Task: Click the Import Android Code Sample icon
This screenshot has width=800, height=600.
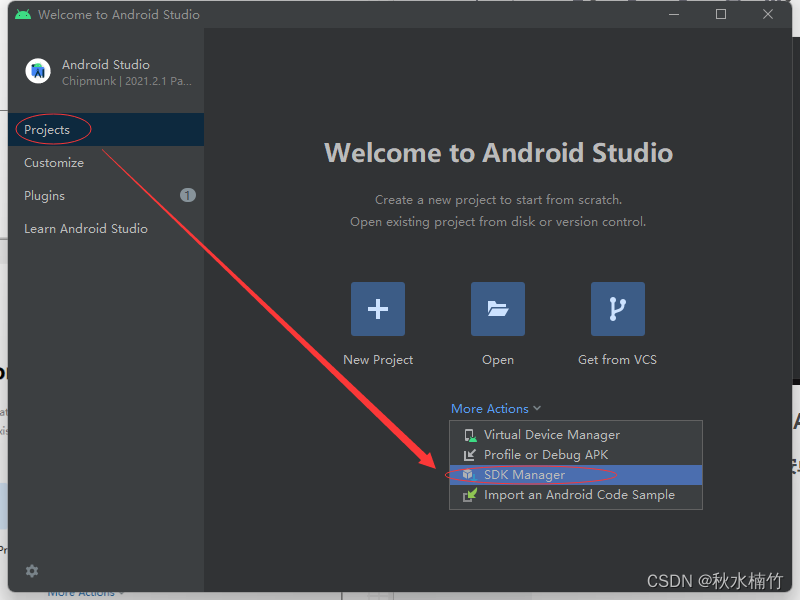Action: [469, 495]
